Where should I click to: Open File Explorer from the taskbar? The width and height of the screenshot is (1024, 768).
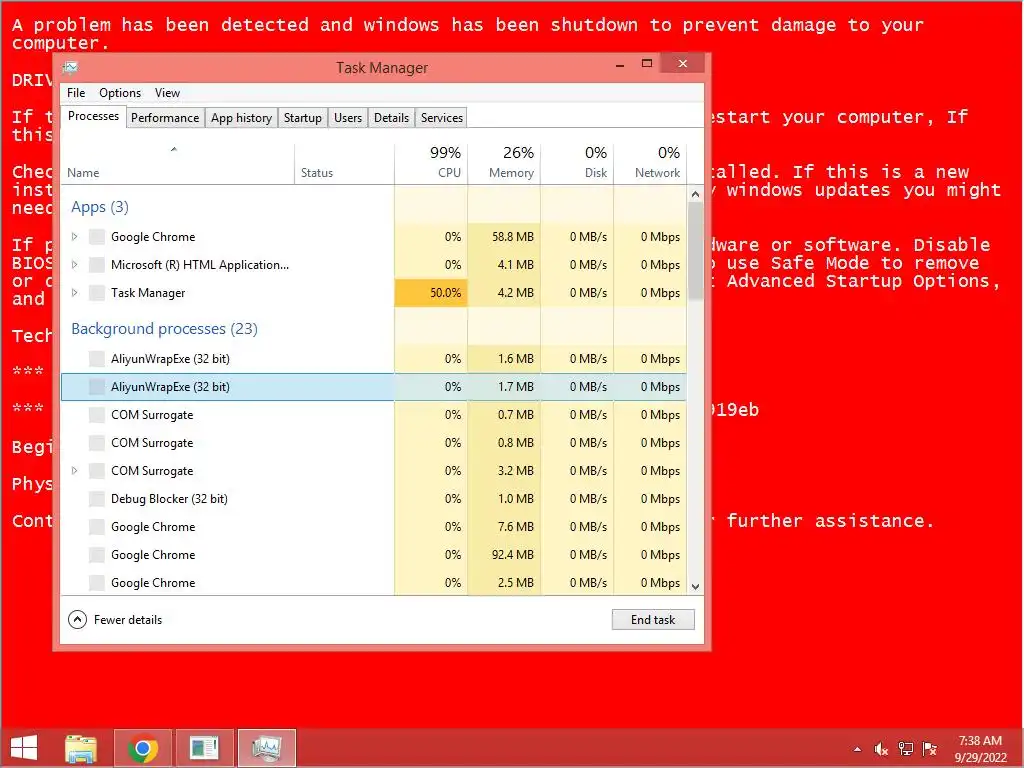pos(81,748)
